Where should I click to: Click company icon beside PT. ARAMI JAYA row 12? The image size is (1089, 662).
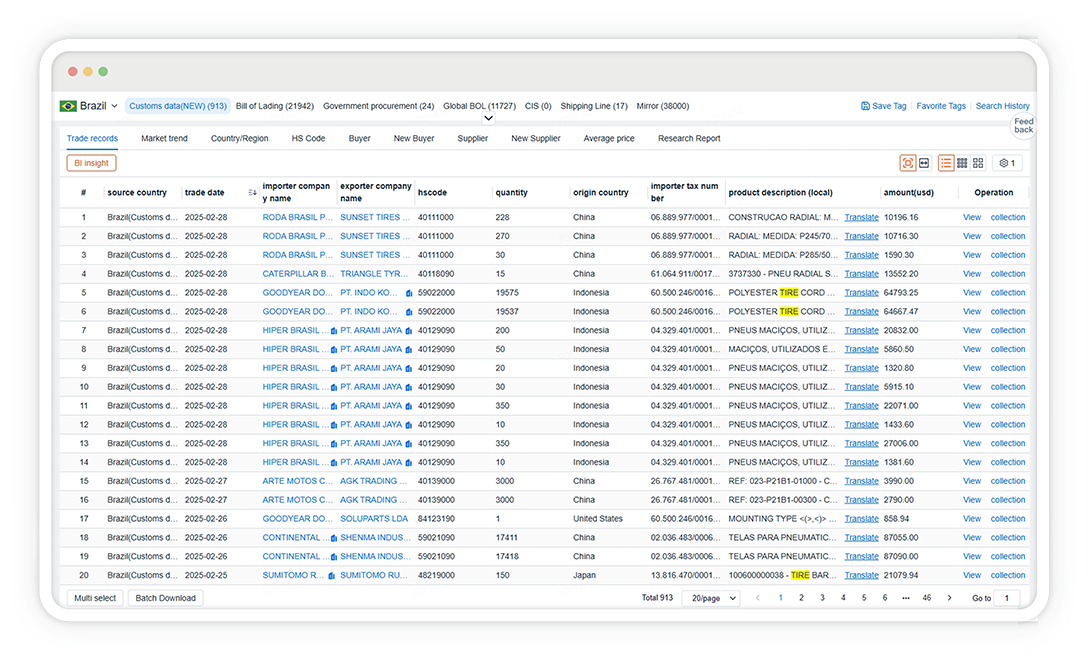pos(408,425)
